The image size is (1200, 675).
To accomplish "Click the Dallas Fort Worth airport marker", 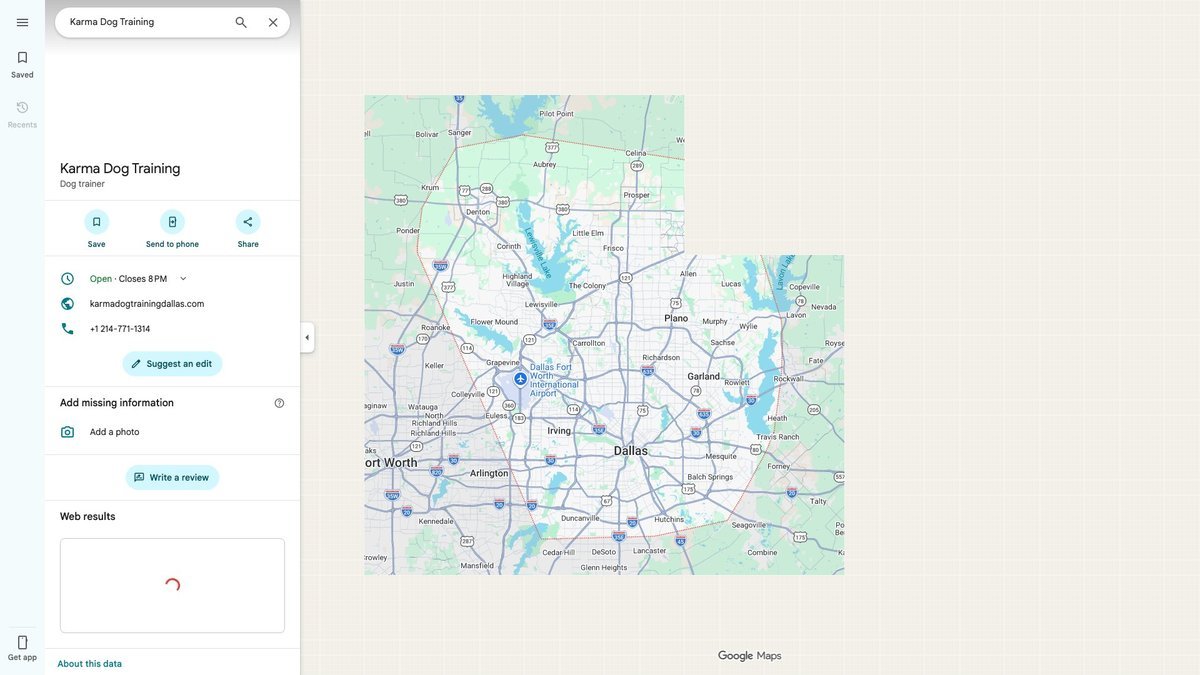I will 520,379.
